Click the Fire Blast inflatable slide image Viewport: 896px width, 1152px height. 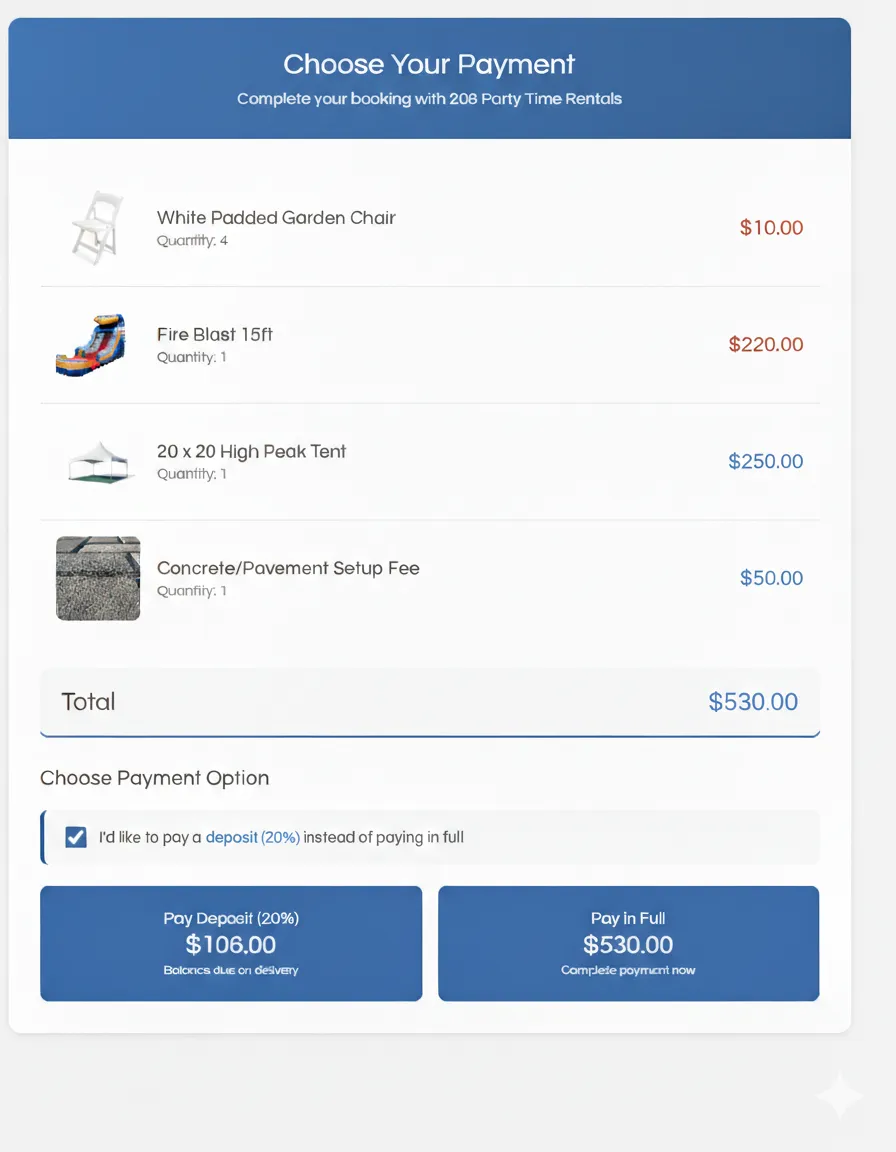[x=91, y=345]
